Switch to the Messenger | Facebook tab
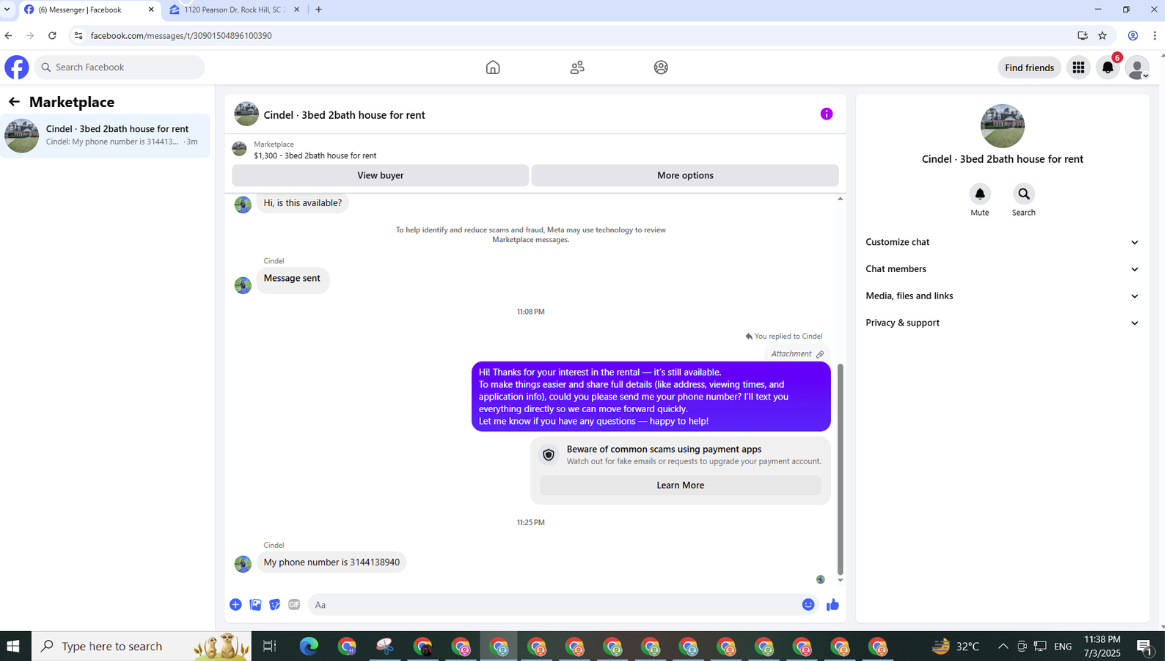The height and width of the screenshot is (661, 1165). click(x=88, y=10)
